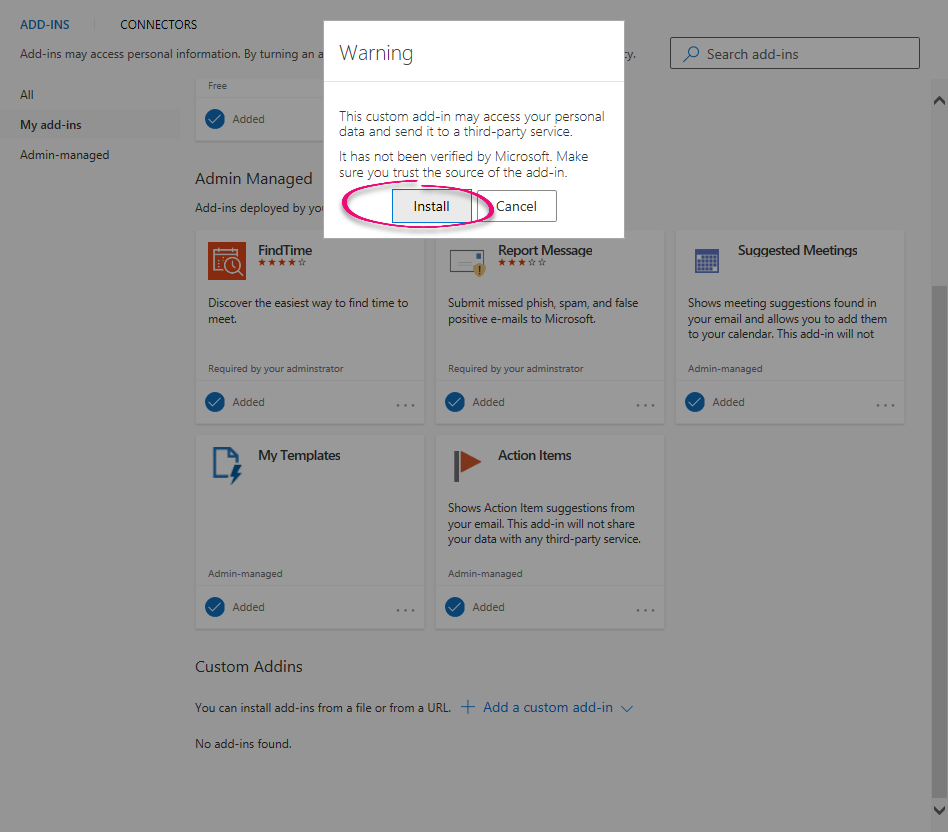Click Add a custom add-in link

[548, 707]
